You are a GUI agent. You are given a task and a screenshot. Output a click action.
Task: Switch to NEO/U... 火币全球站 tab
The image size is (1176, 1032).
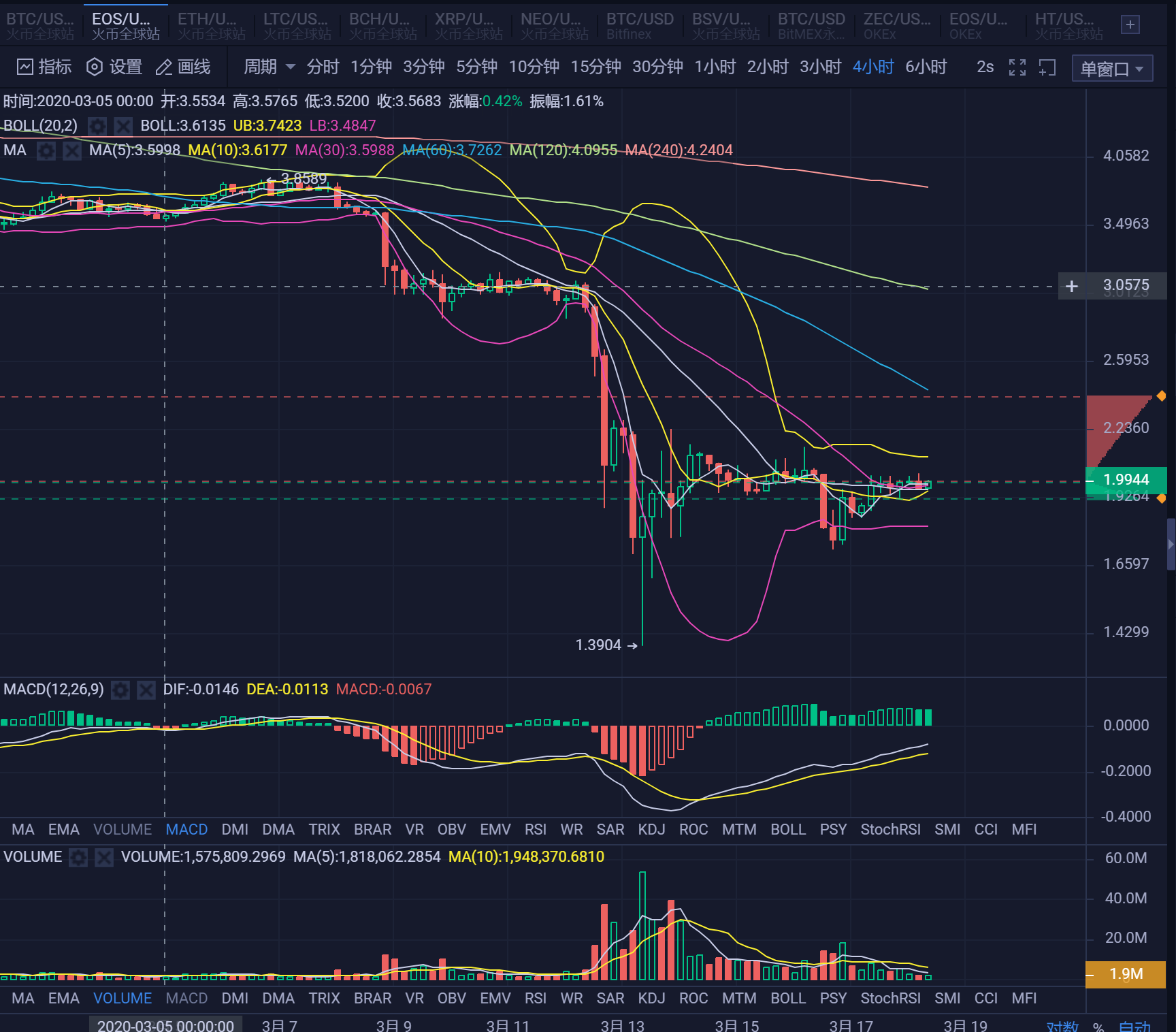[x=555, y=25]
